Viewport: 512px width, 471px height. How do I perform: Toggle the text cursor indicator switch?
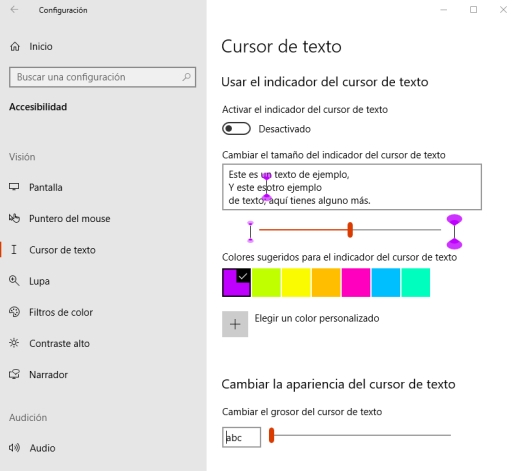(x=236, y=129)
